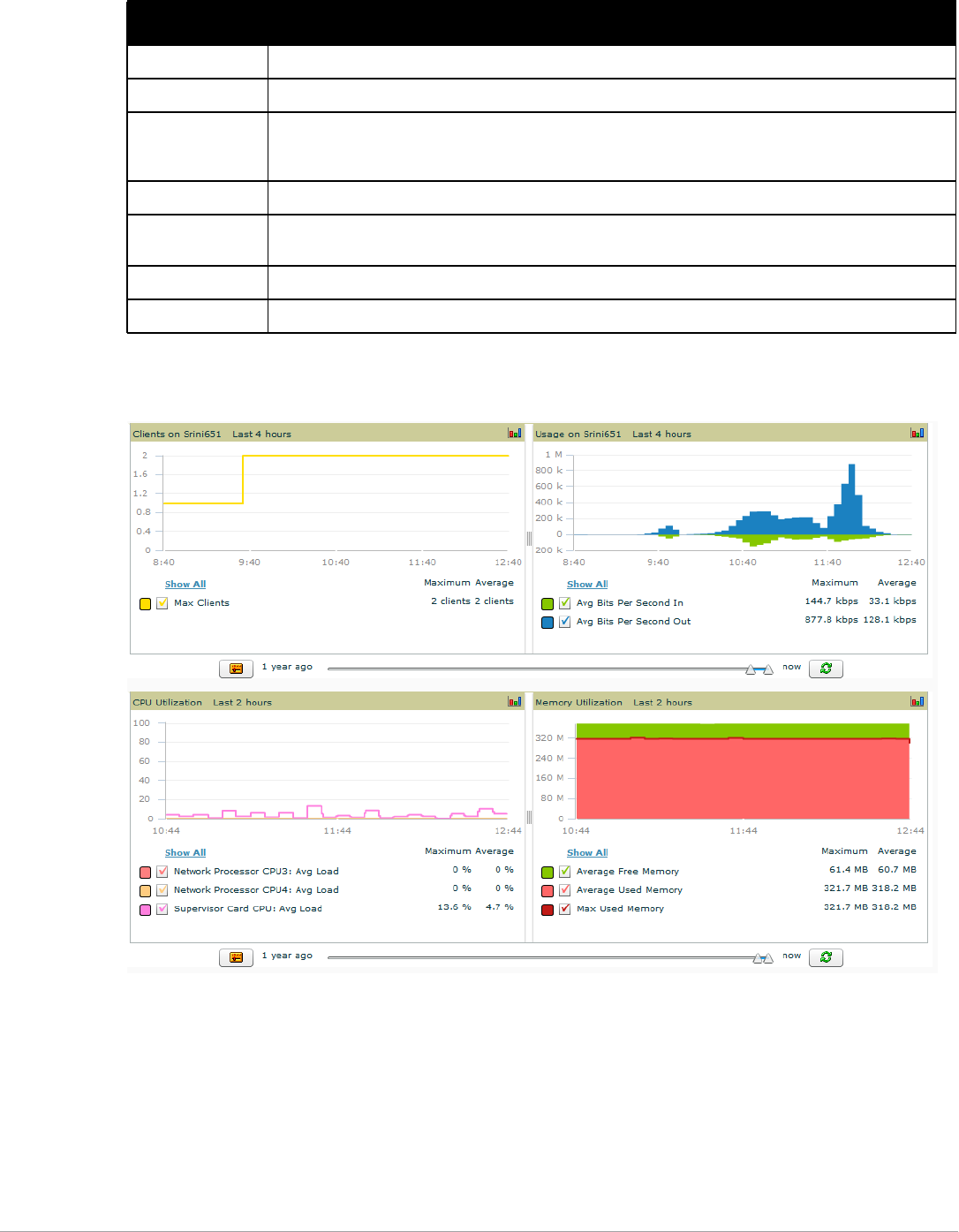Viewport: 959px width, 1232px height.
Task: Toggle Average Used Memory checkbox
Action: click(565, 890)
